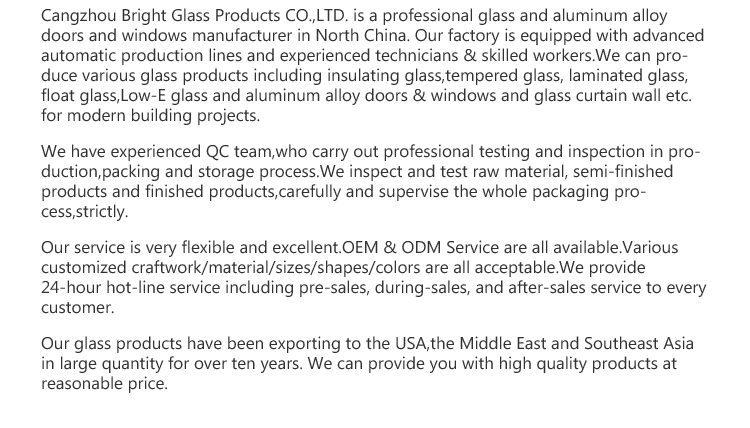Click the text "24-hour hot-line service"
Screen dimensions: 750x428
coord(129,288)
